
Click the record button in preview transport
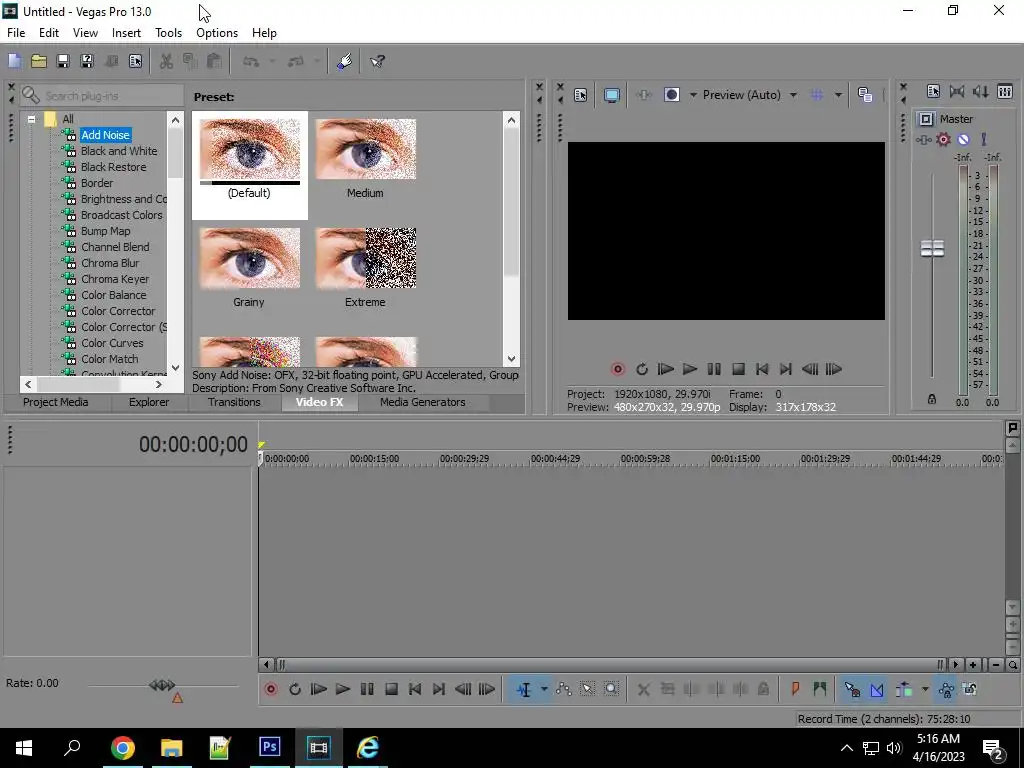coord(617,369)
